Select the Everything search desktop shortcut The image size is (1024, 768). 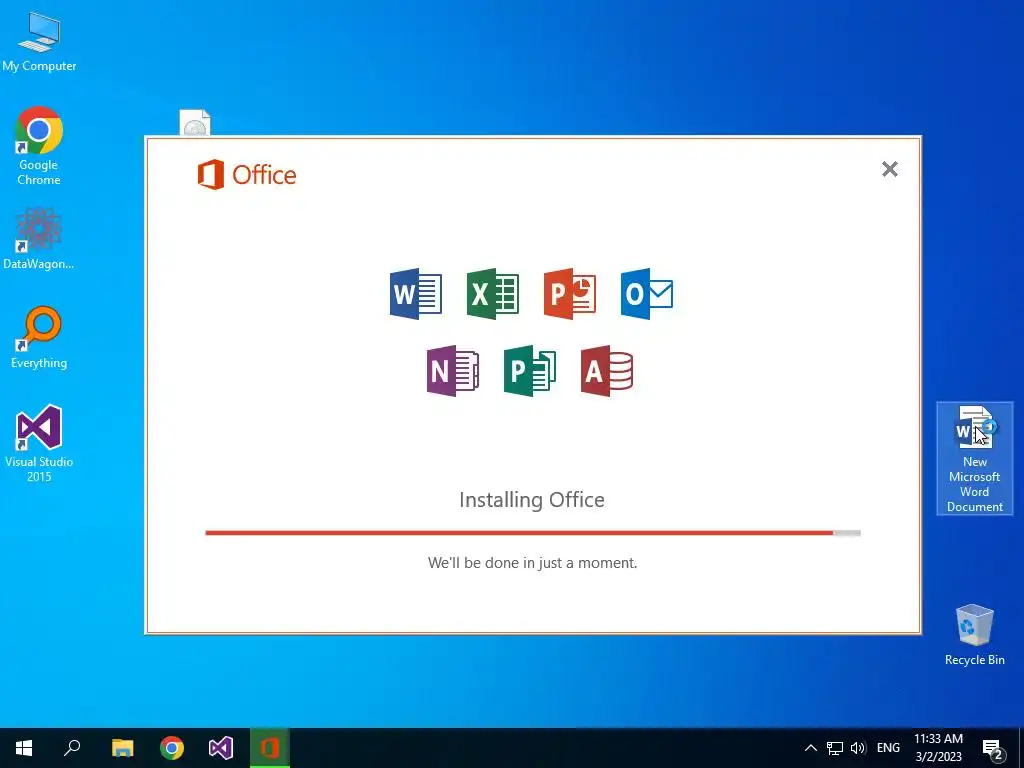[x=39, y=338]
